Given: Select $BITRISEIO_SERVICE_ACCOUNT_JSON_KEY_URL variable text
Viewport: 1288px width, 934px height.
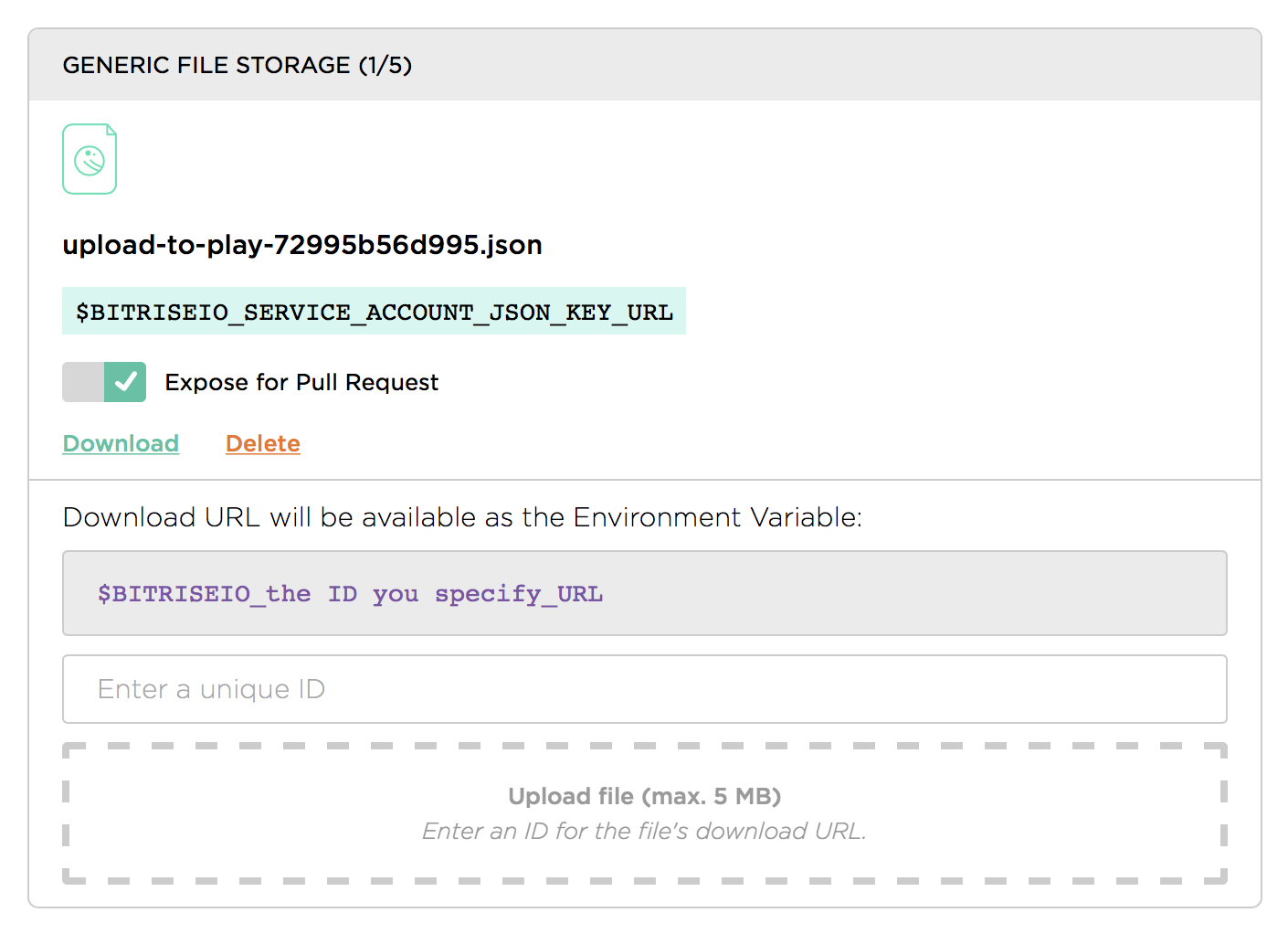Looking at the screenshot, I should pyautogui.click(x=374, y=312).
